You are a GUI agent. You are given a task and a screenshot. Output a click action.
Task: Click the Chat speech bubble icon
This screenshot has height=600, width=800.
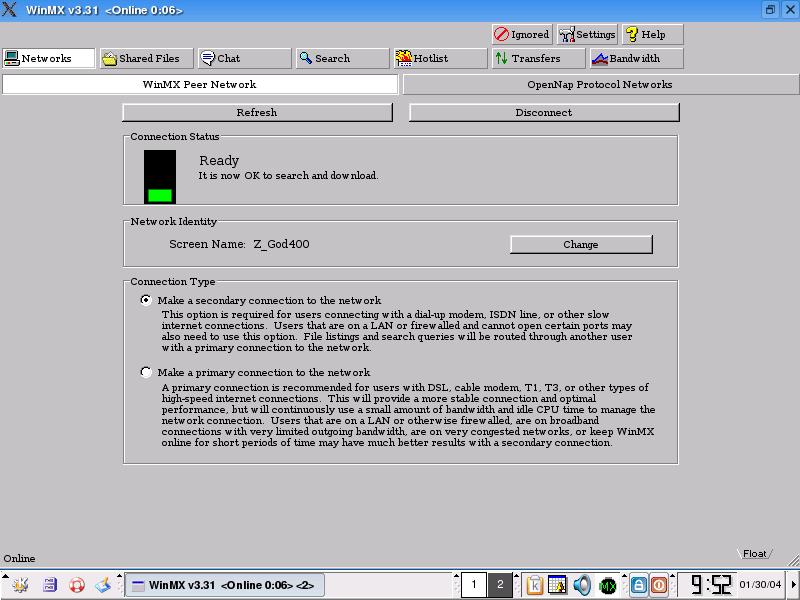pos(207,58)
